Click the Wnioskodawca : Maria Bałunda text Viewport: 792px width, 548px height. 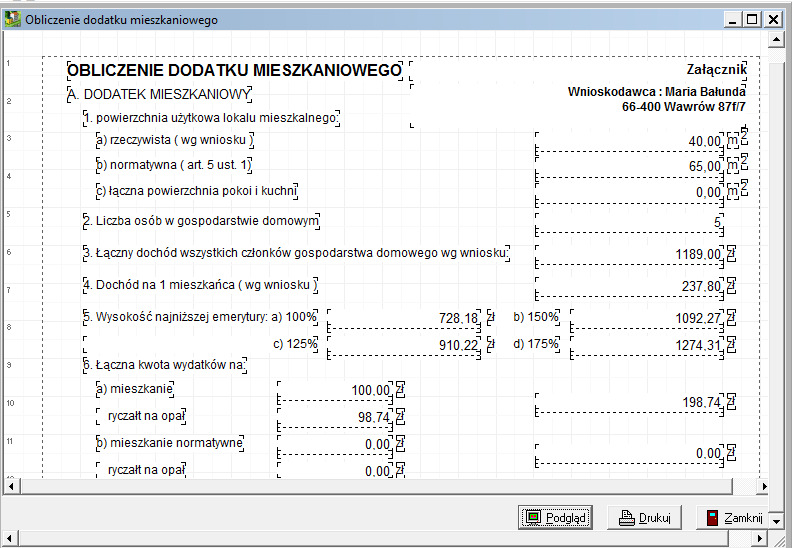[x=657, y=91]
